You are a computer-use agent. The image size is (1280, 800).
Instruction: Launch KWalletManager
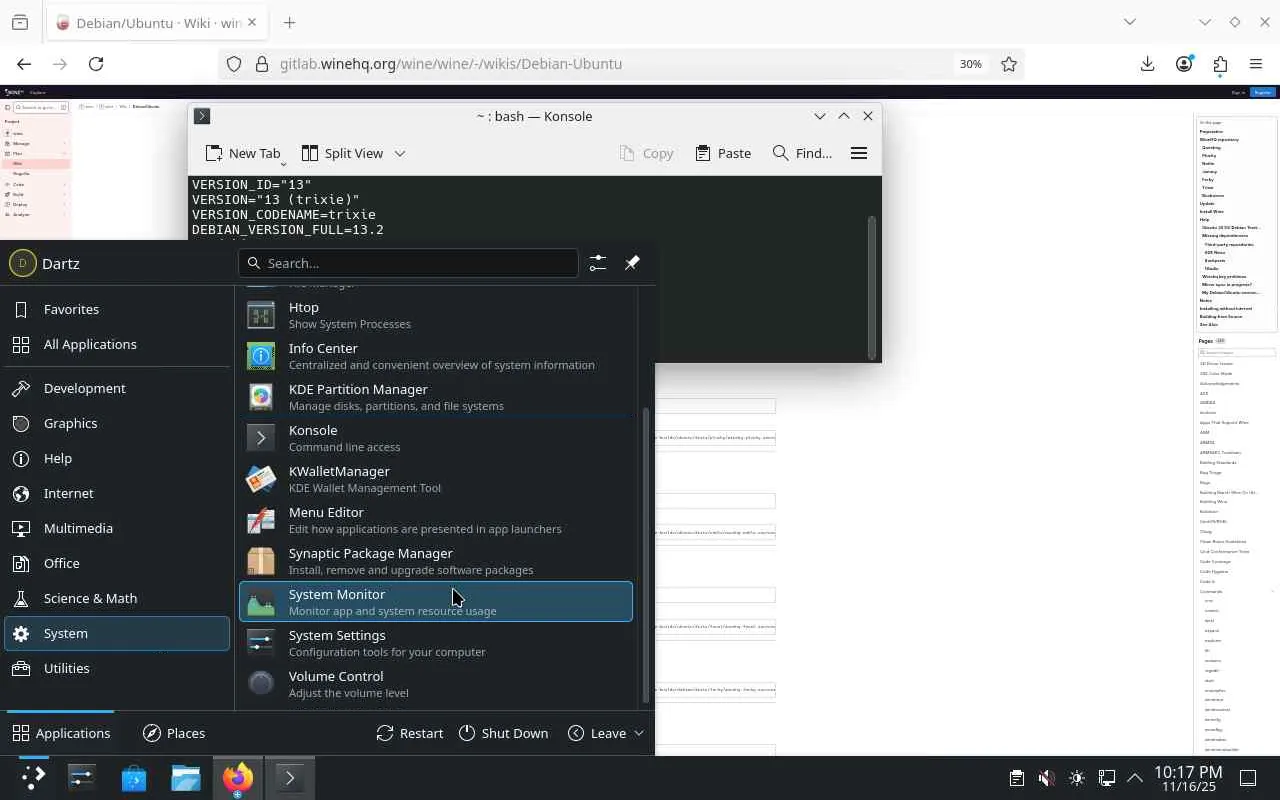[x=436, y=479]
